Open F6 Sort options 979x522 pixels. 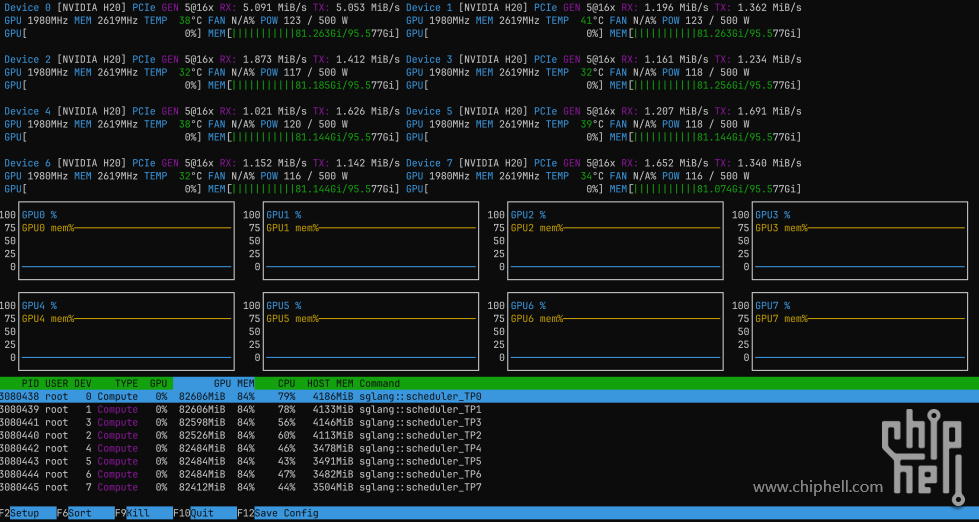[86, 513]
